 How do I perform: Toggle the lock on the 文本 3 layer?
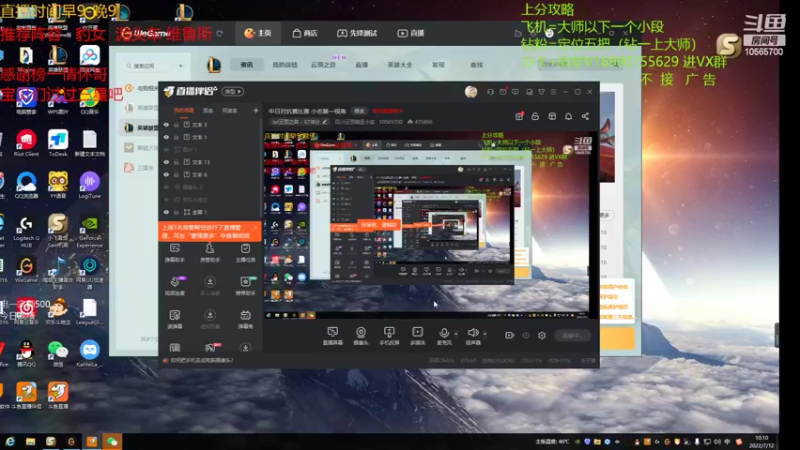(x=177, y=124)
